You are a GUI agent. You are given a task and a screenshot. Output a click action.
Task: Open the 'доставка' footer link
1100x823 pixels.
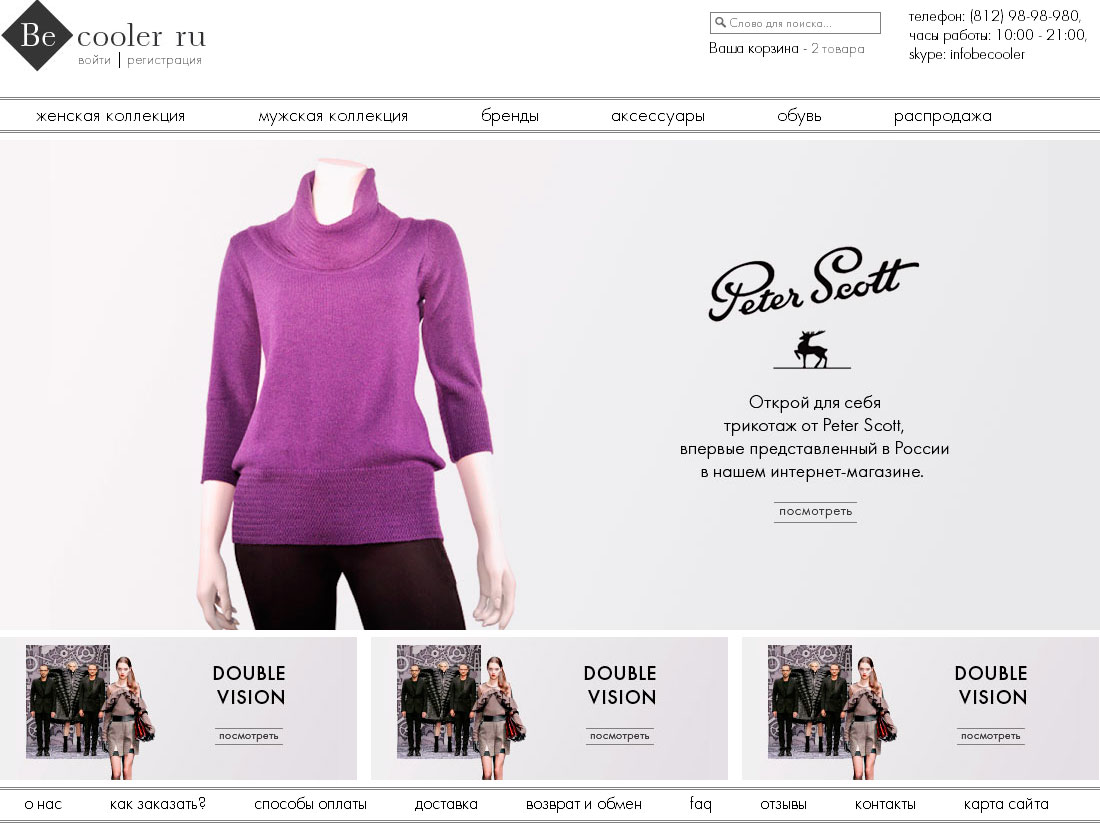tap(446, 804)
